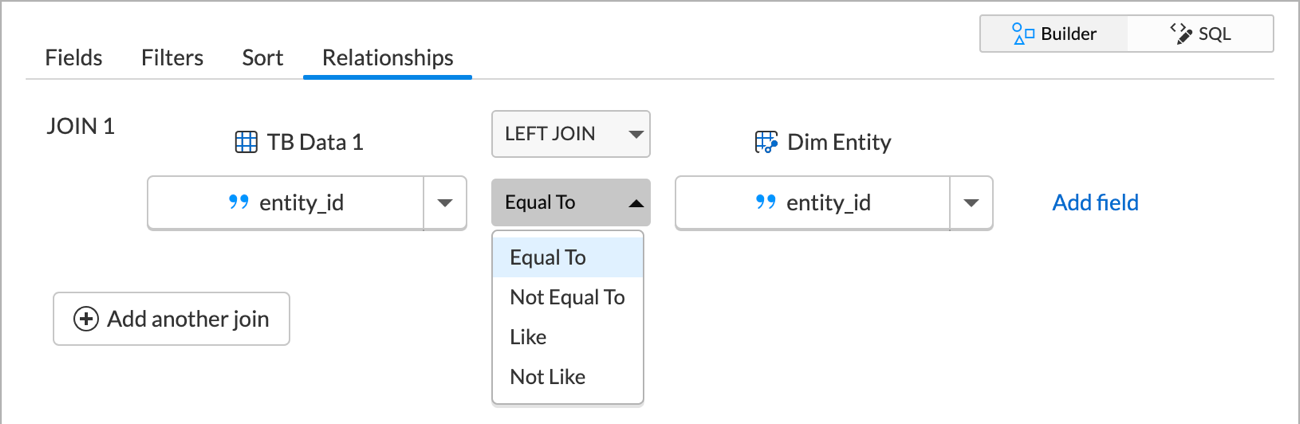Screen dimensions: 1300x424
Task: Open the LEFT JOIN type dropdown
Action: [571, 134]
